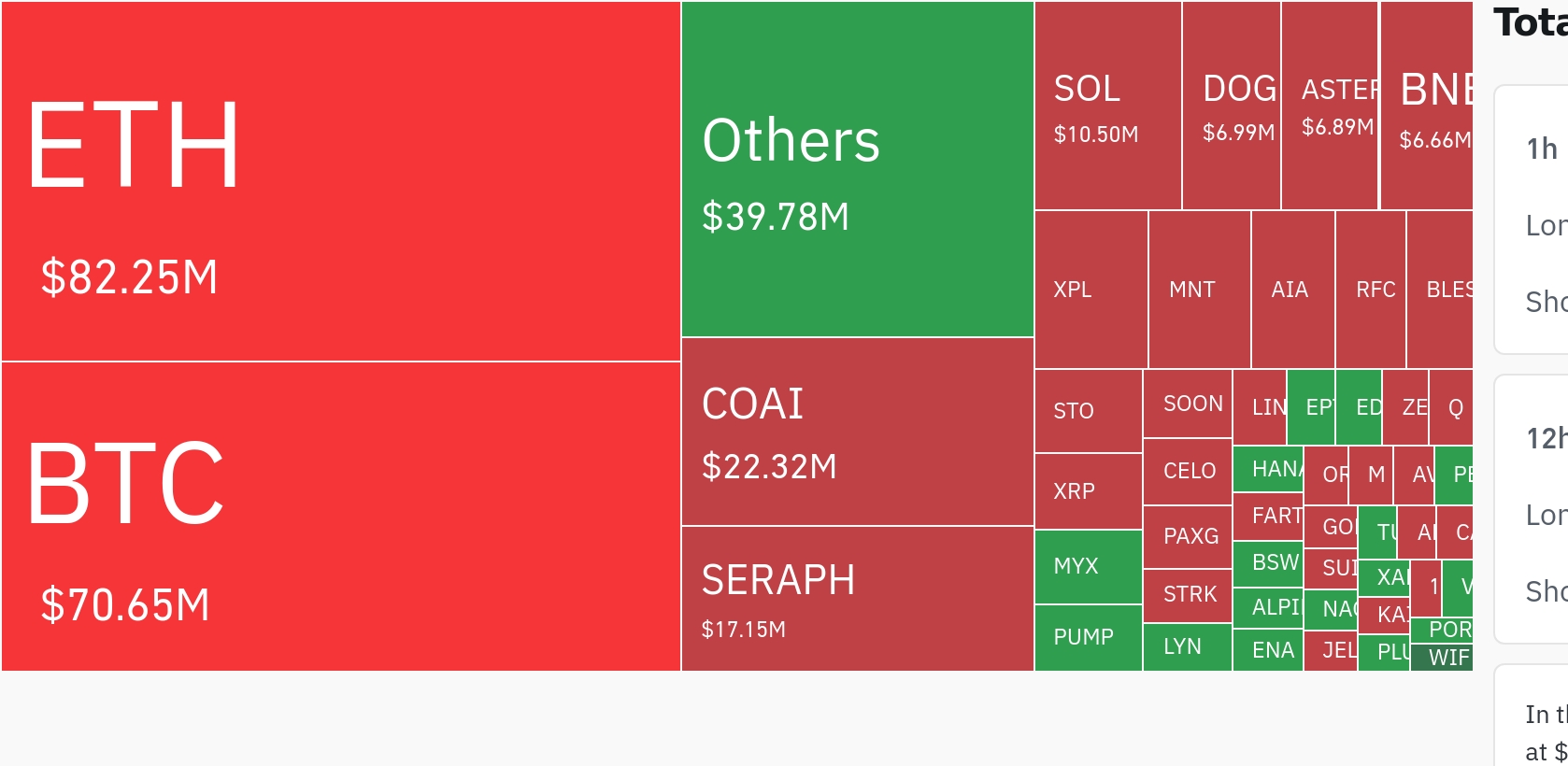Select the BTC $70.65M tile
The image size is (1568, 766).
[x=340, y=517]
